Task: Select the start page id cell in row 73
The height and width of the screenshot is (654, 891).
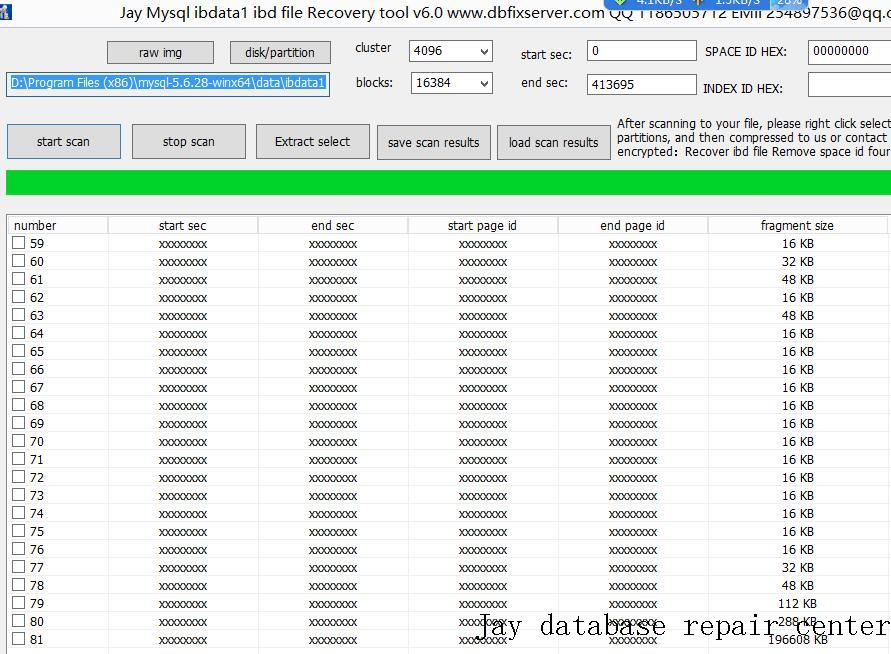Action: pyautogui.click(x=483, y=496)
